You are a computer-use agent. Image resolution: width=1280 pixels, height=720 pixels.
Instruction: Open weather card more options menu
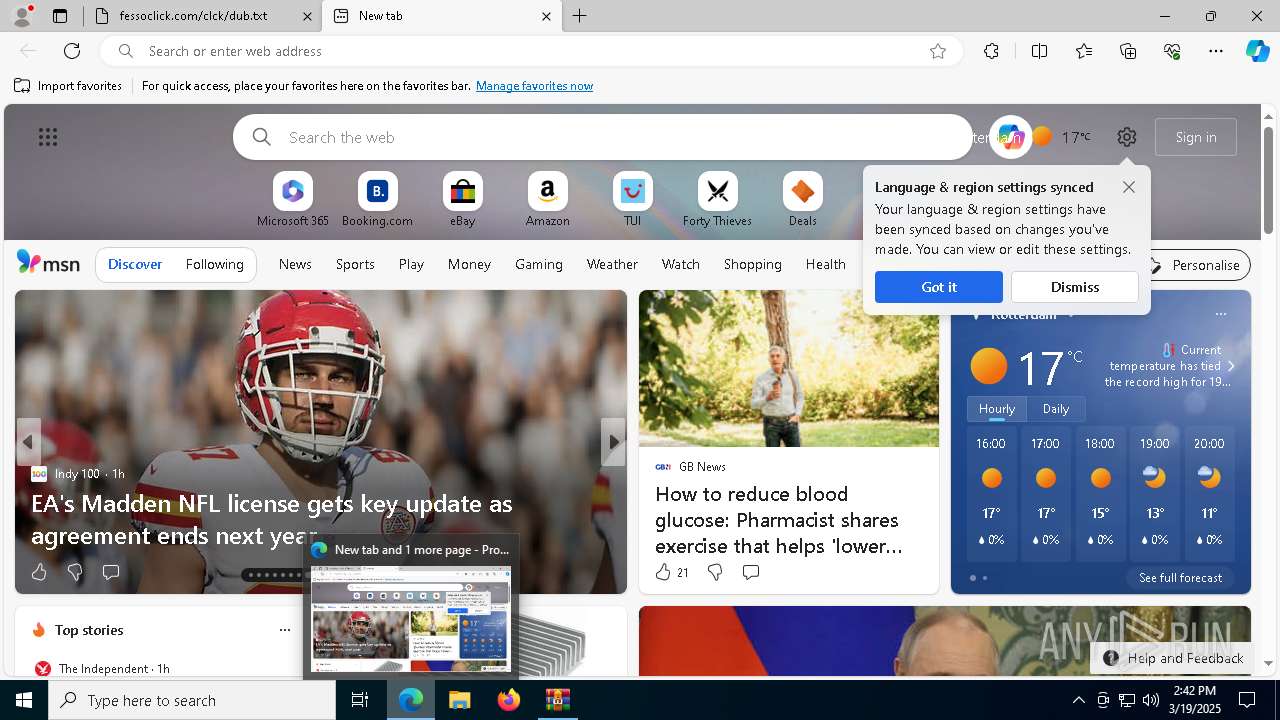[1220, 314]
